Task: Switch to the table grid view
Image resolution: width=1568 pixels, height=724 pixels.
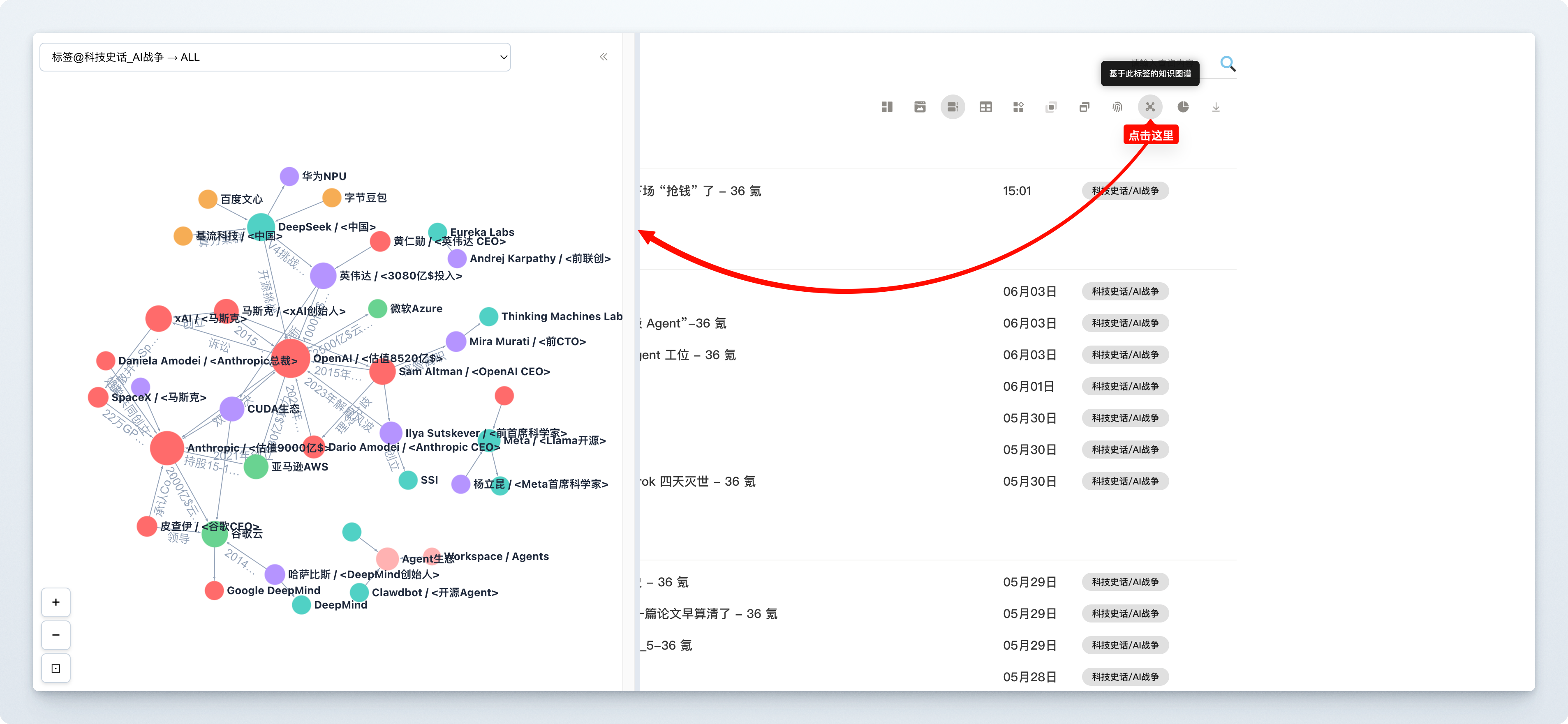Action: coord(985,107)
